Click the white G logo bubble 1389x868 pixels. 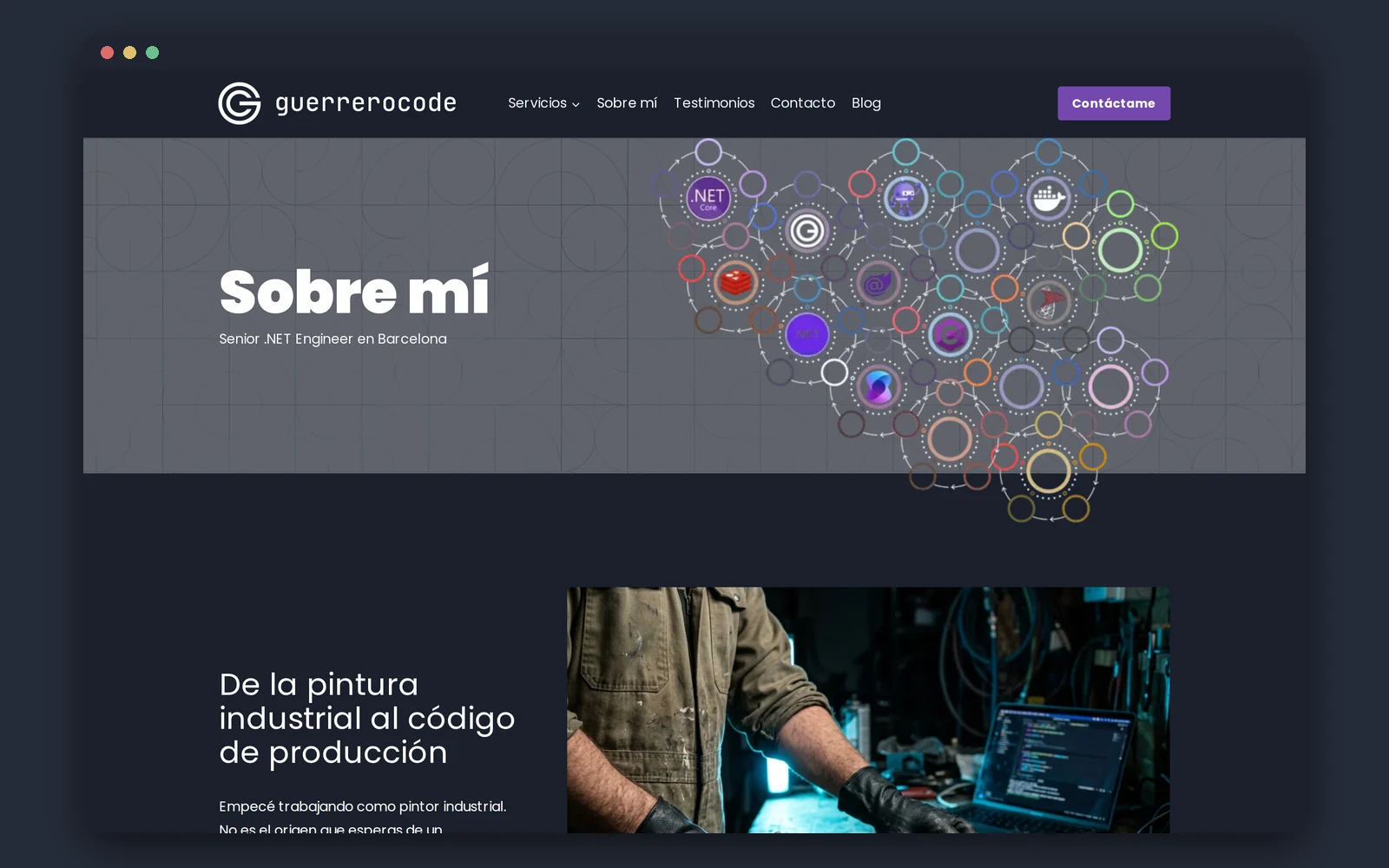tap(807, 231)
